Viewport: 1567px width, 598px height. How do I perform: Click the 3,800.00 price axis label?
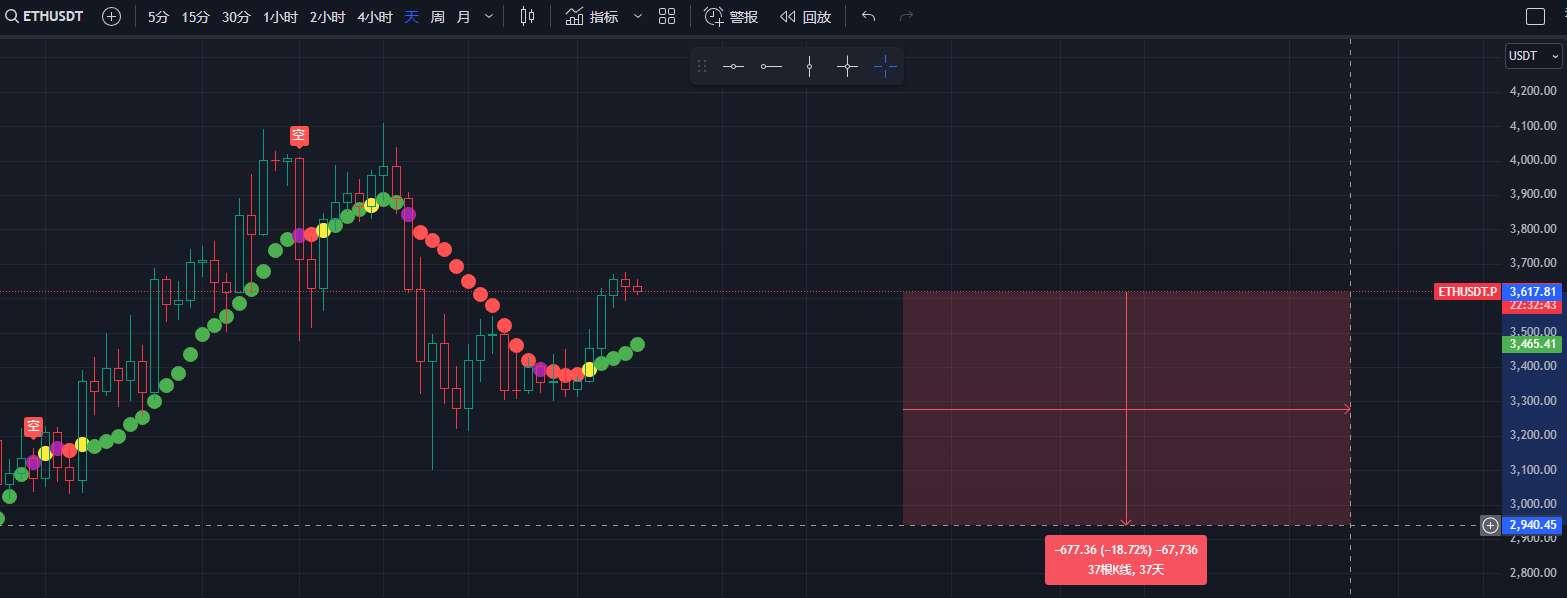point(1533,229)
